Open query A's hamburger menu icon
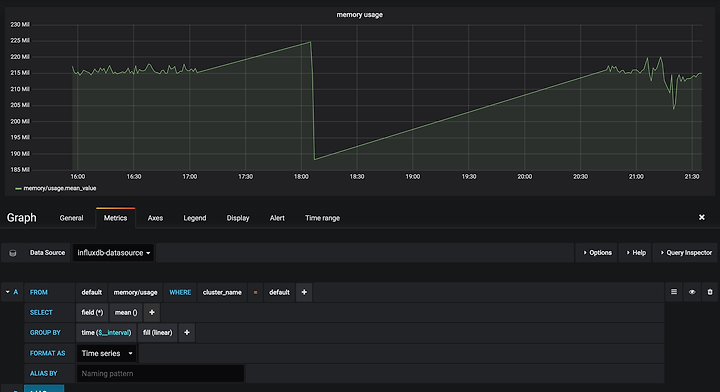Viewport: 720px width, 392px height. click(x=674, y=292)
